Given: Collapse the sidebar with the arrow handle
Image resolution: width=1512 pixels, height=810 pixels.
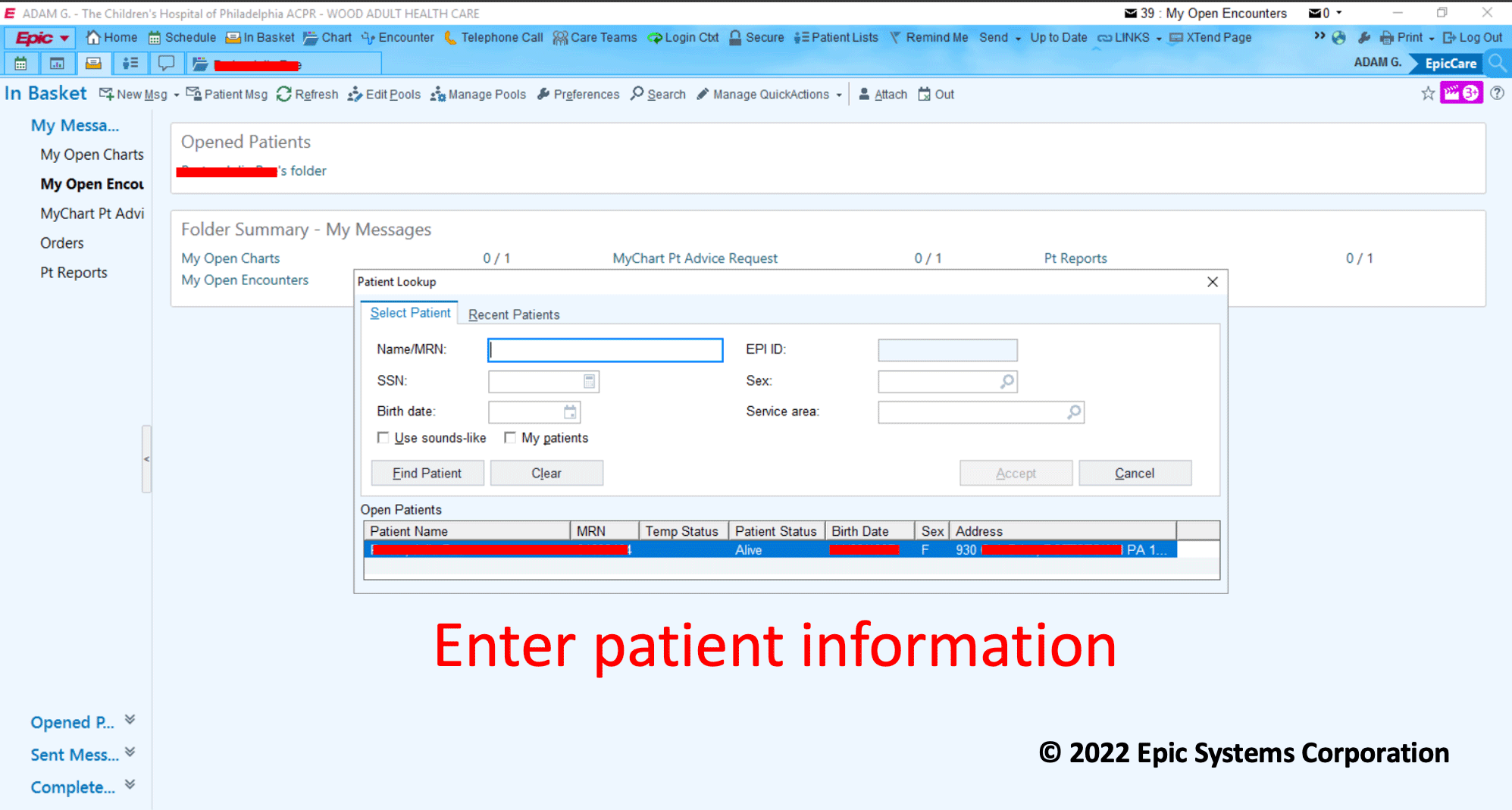Looking at the screenshot, I should coord(146,459).
